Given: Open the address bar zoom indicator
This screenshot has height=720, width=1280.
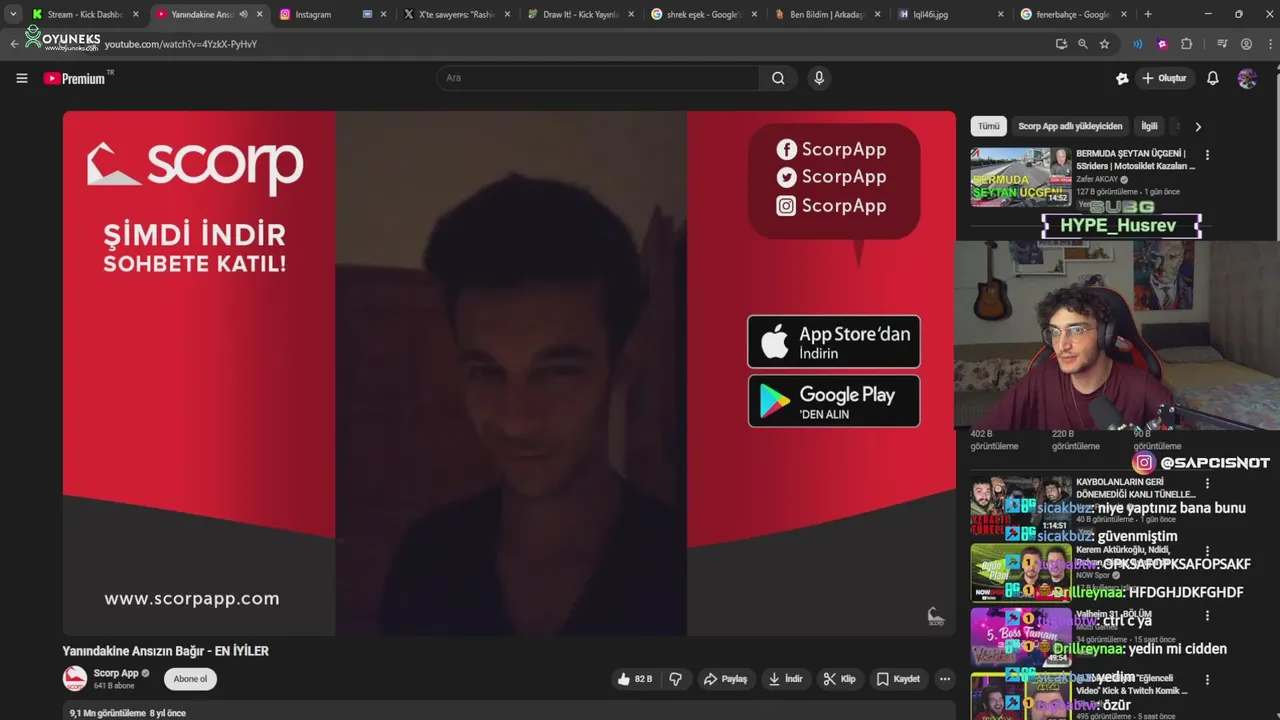Looking at the screenshot, I should 1082,44.
